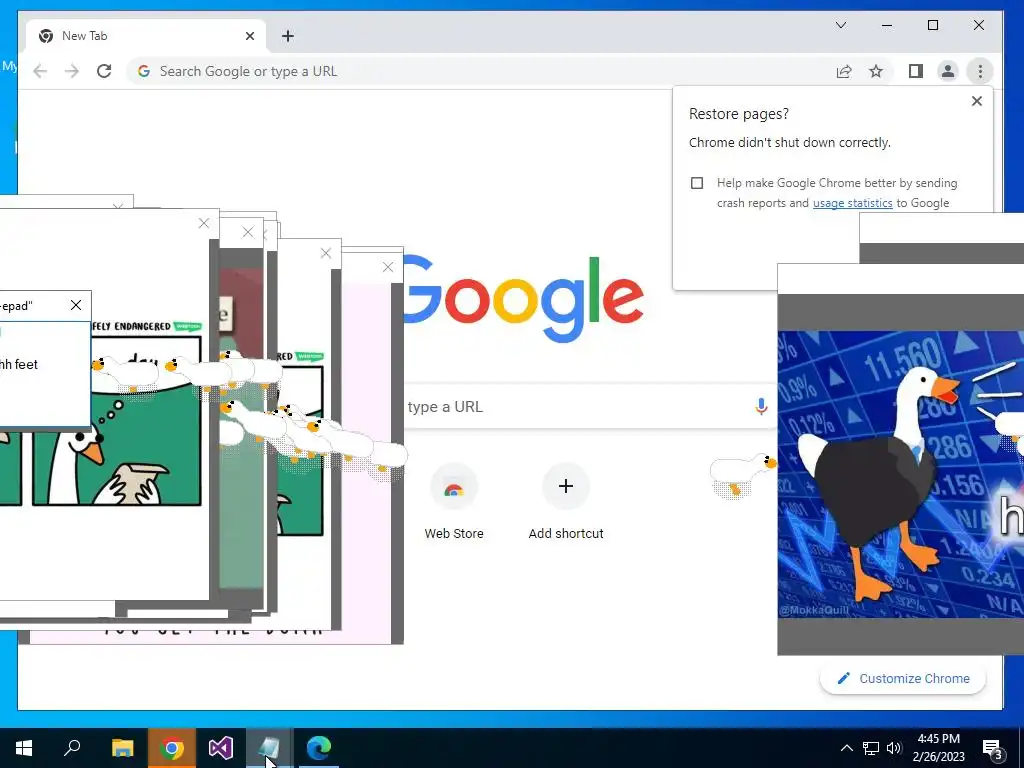
Task: Open the Chrome profile avatar menu
Action: 948,71
